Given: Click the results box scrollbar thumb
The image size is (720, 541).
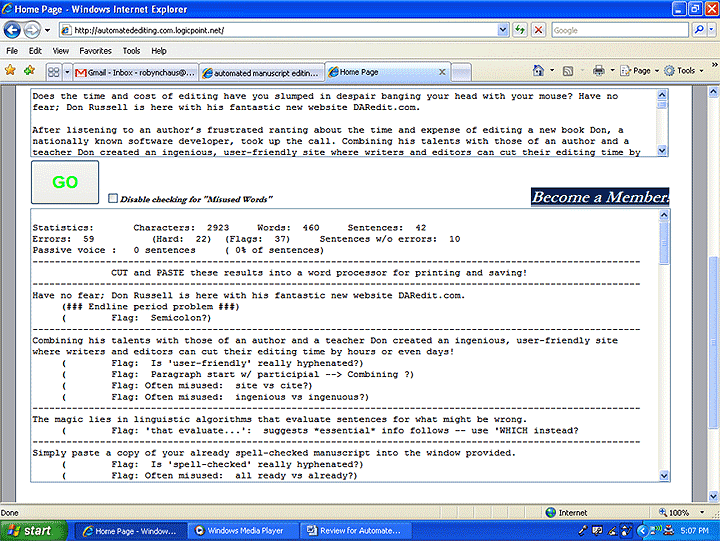Looking at the screenshot, I should (x=664, y=242).
